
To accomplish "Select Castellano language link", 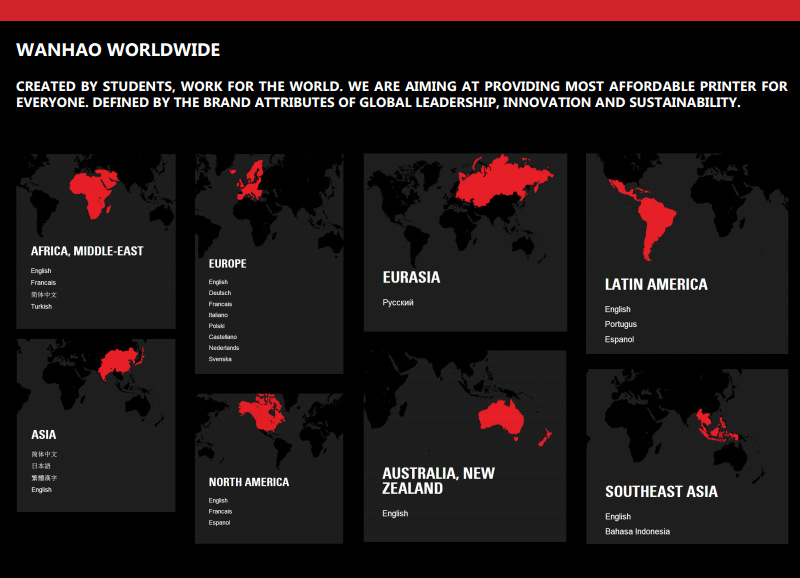I will tap(223, 337).
